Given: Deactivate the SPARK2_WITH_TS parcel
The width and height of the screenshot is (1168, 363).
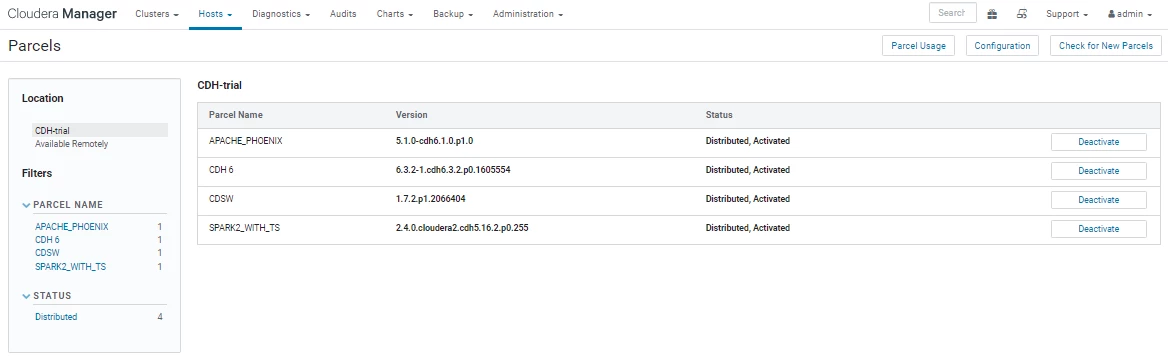Looking at the screenshot, I should point(1099,229).
